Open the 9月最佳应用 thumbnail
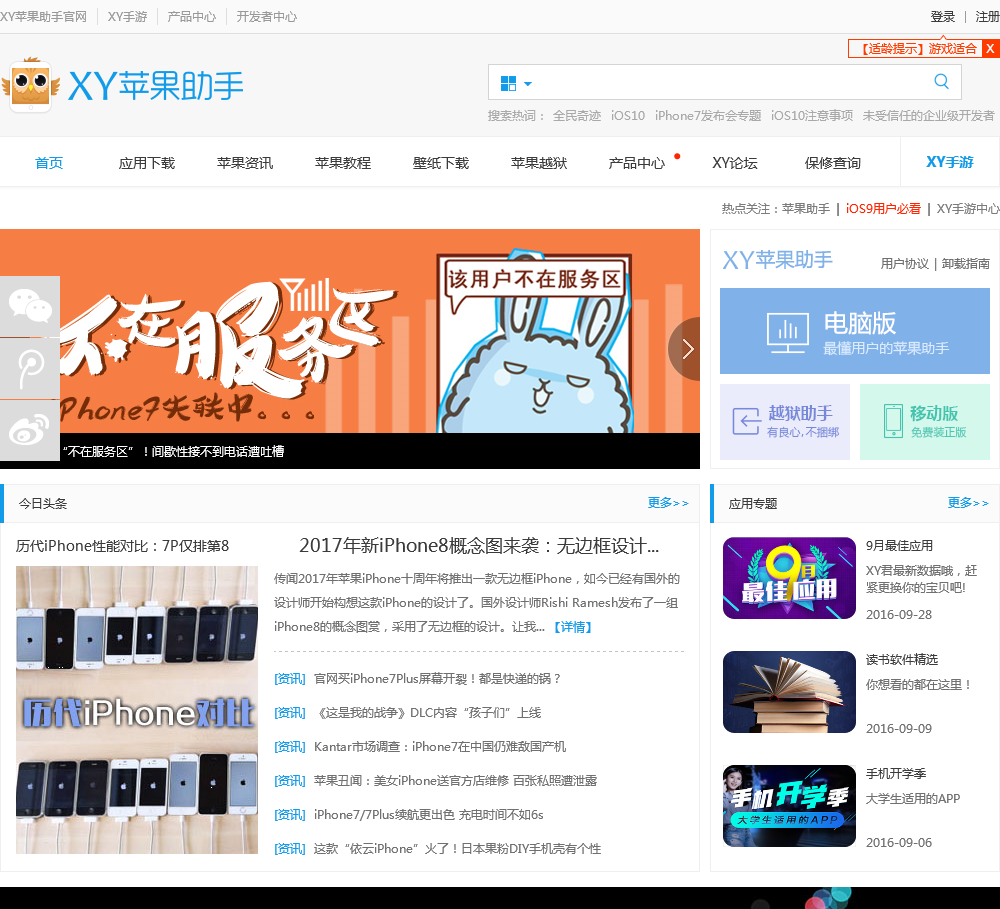 coord(789,578)
